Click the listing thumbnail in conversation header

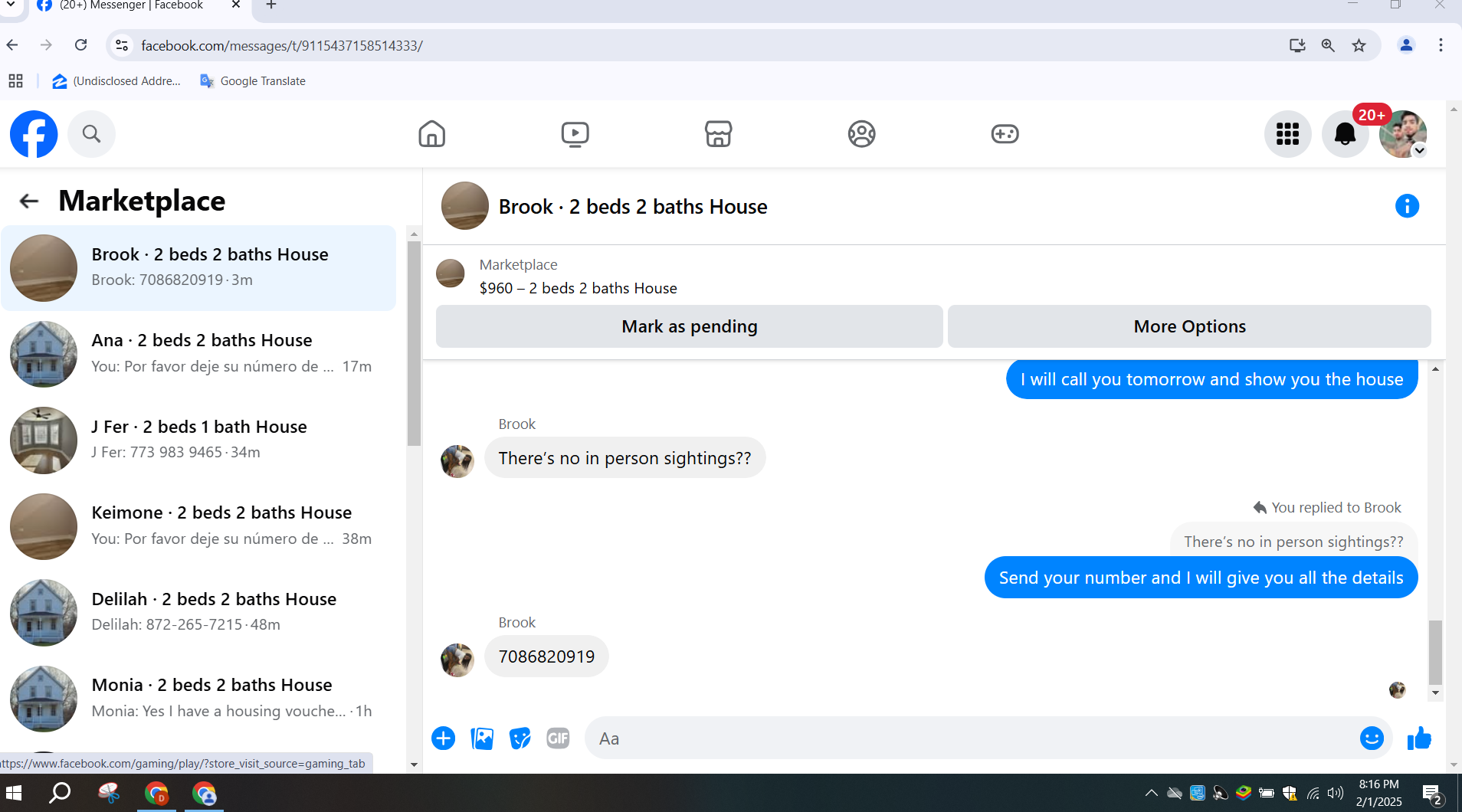tap(464, 206)
